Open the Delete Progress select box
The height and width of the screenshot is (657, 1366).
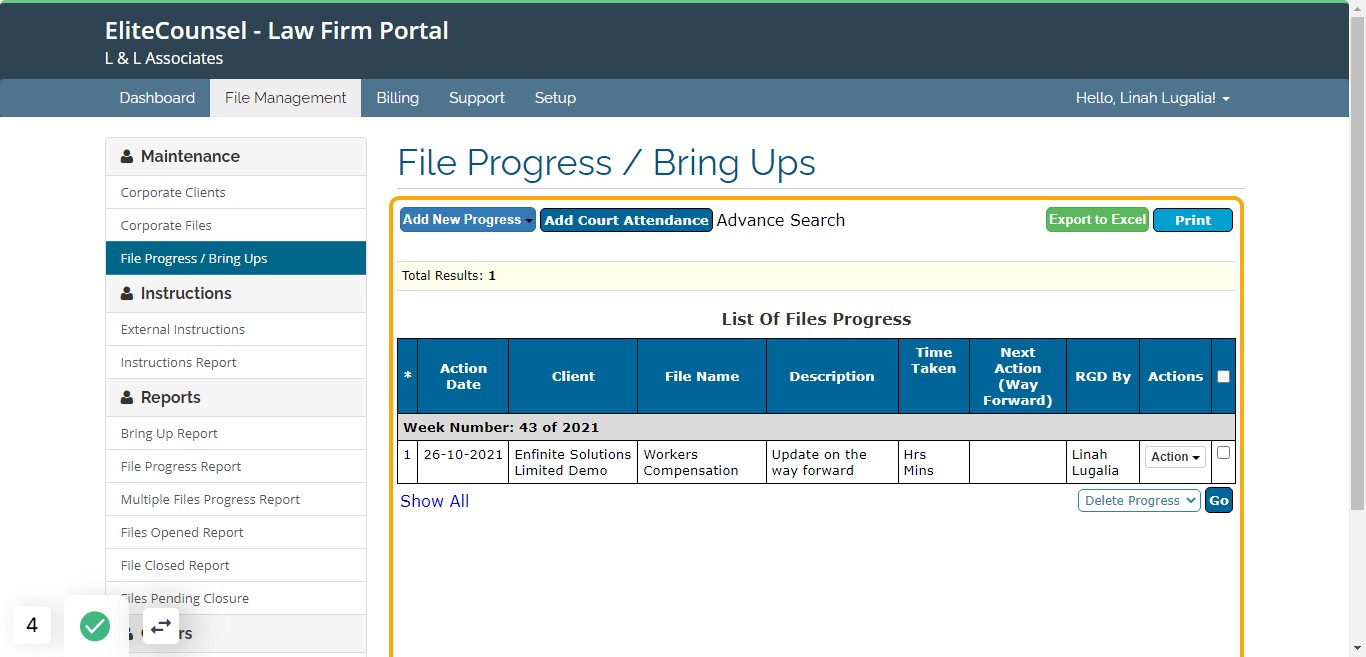click(x=1139, y=501)
